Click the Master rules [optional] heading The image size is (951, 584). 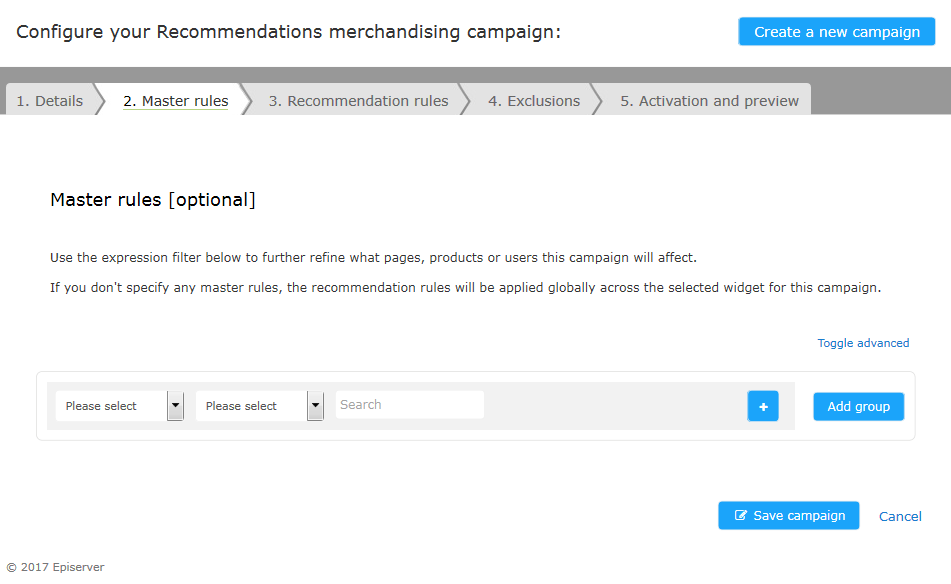coord(153,200)
